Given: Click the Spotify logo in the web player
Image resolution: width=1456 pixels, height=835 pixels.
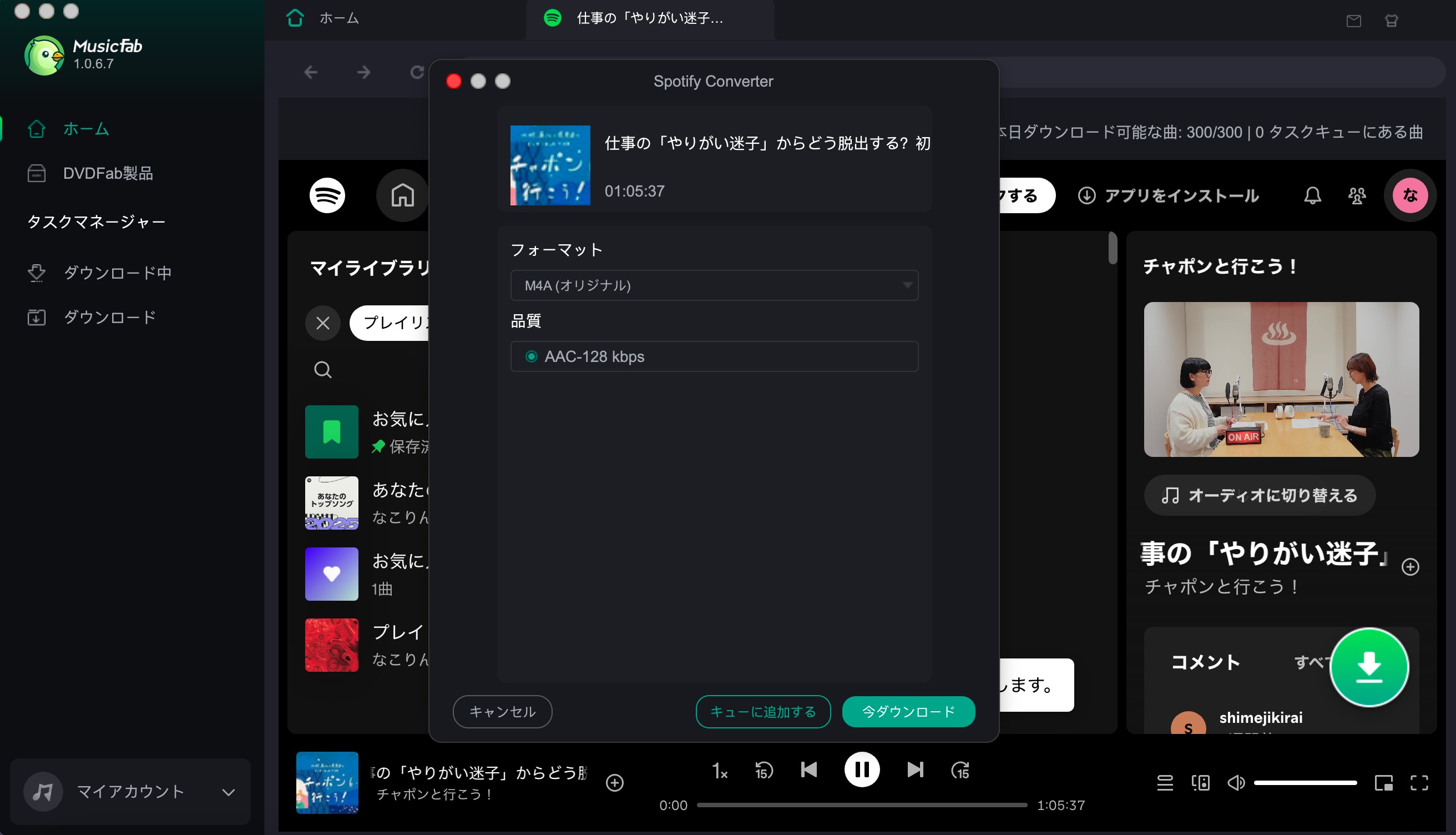Looking at the screenshot, I should pos(327,195).
